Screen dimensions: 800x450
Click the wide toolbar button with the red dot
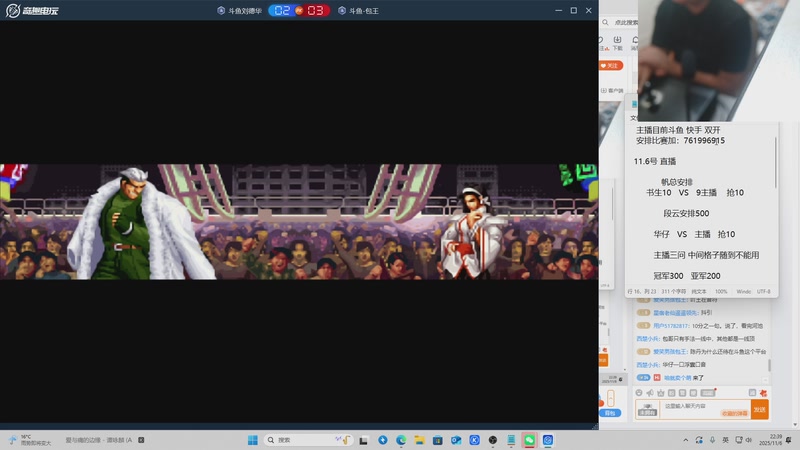[x=708, y=392]
